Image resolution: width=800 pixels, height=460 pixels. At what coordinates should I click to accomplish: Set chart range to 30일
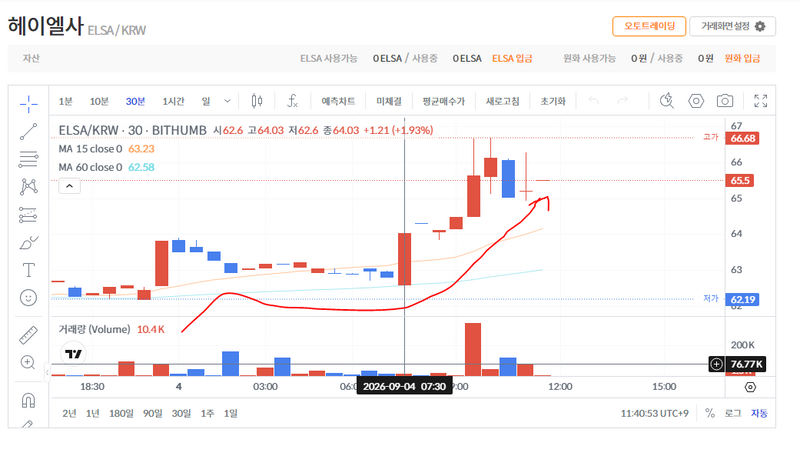pos(181,413)
